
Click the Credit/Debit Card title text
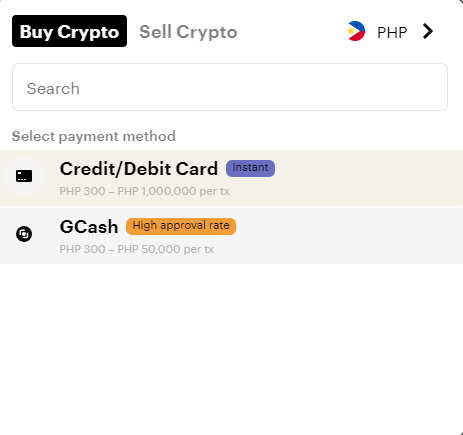(139, 169)
